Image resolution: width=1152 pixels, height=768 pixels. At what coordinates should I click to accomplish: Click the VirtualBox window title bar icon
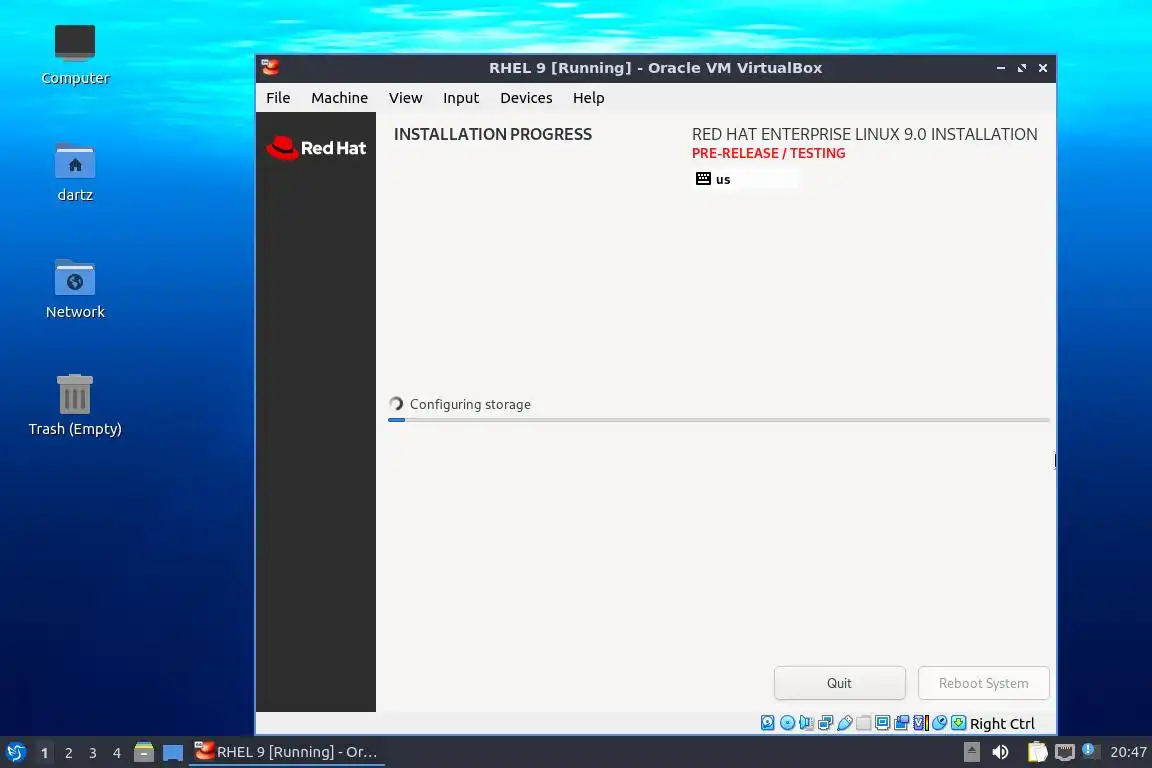[270, 68]
